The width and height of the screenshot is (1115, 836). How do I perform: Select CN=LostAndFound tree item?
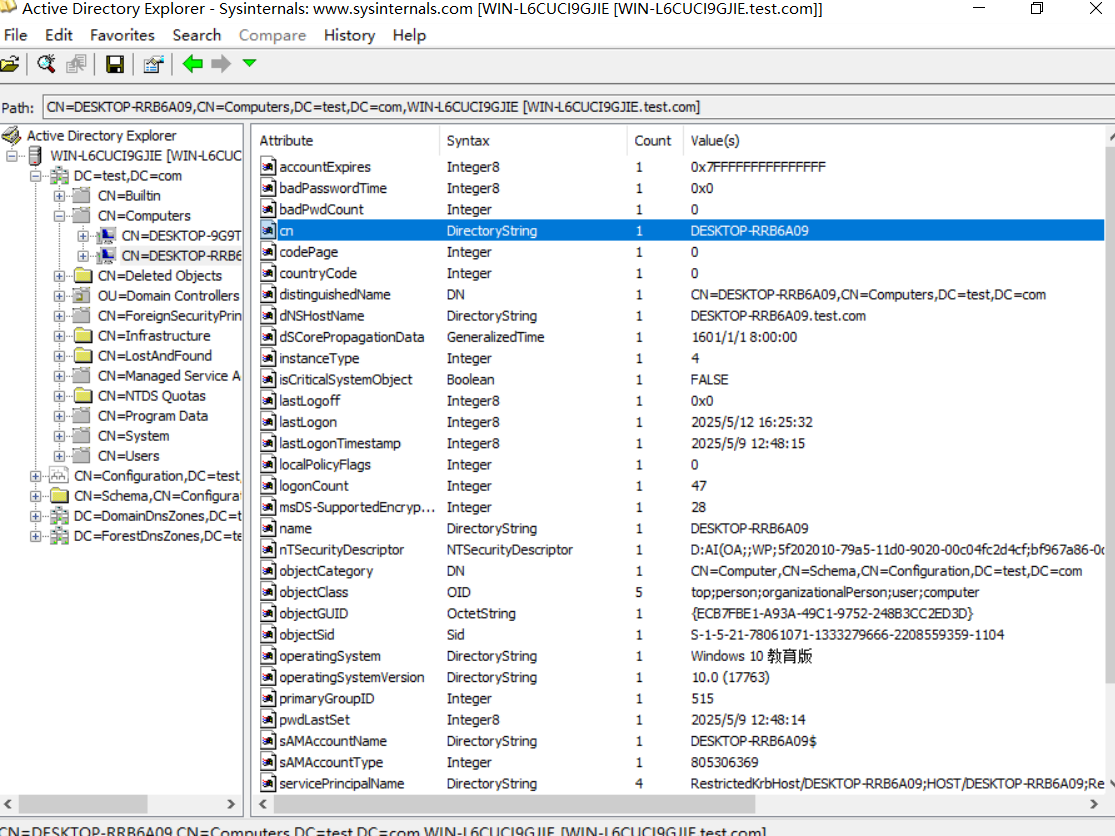(154, 355)
